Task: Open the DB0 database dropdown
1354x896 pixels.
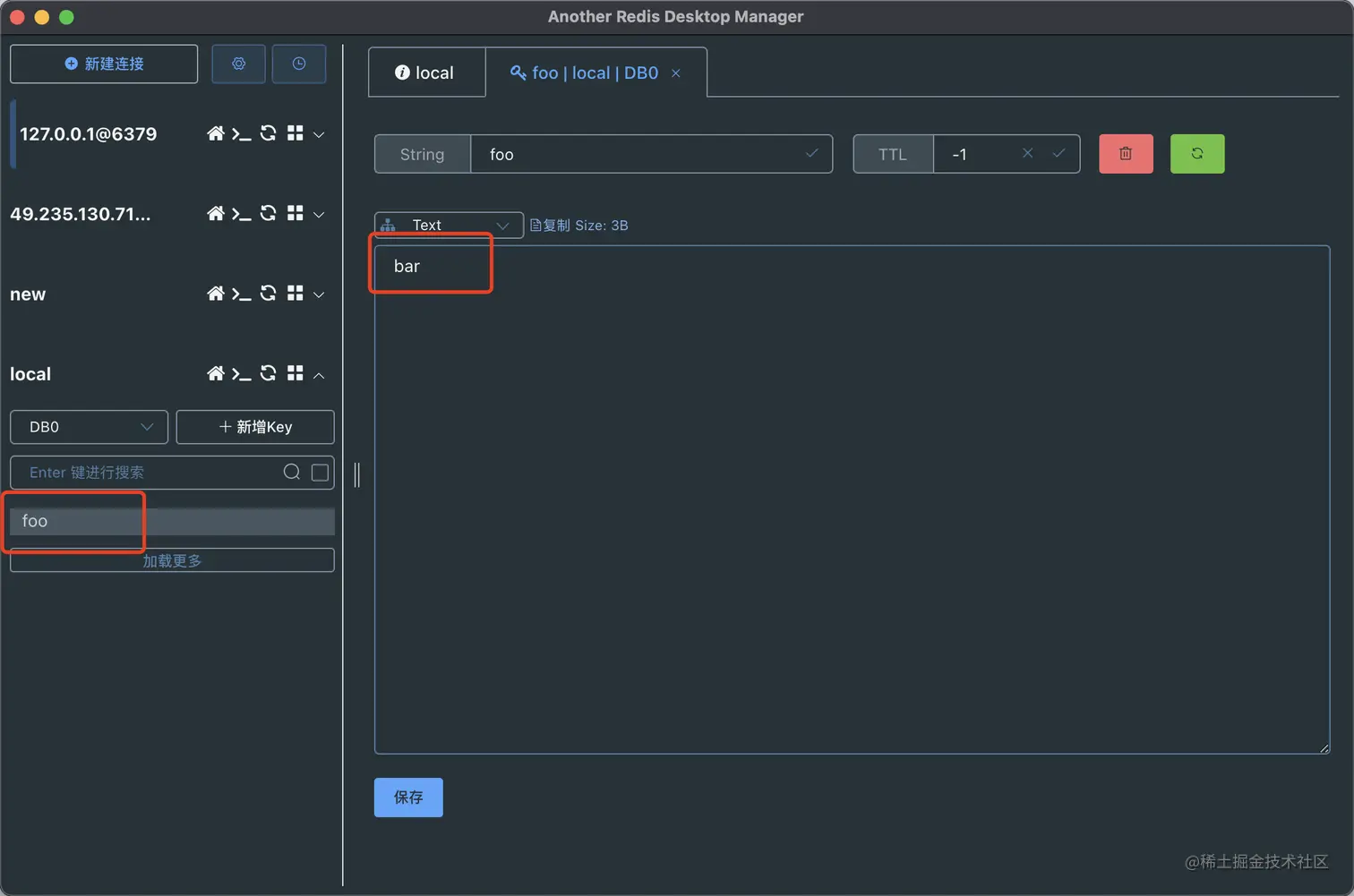Action: click(89, 427)
